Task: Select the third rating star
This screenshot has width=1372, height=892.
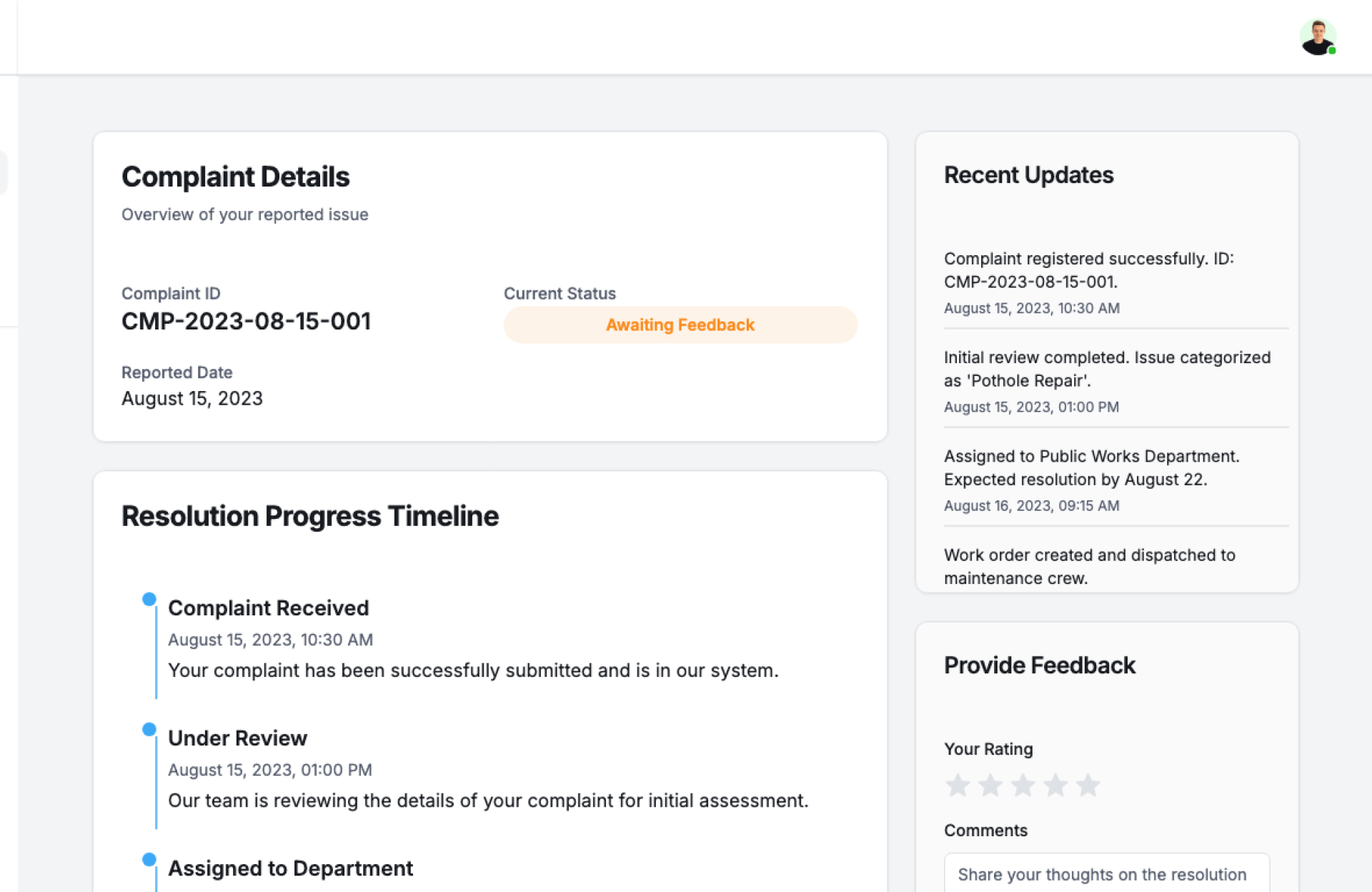Action: click(1023, 785)
